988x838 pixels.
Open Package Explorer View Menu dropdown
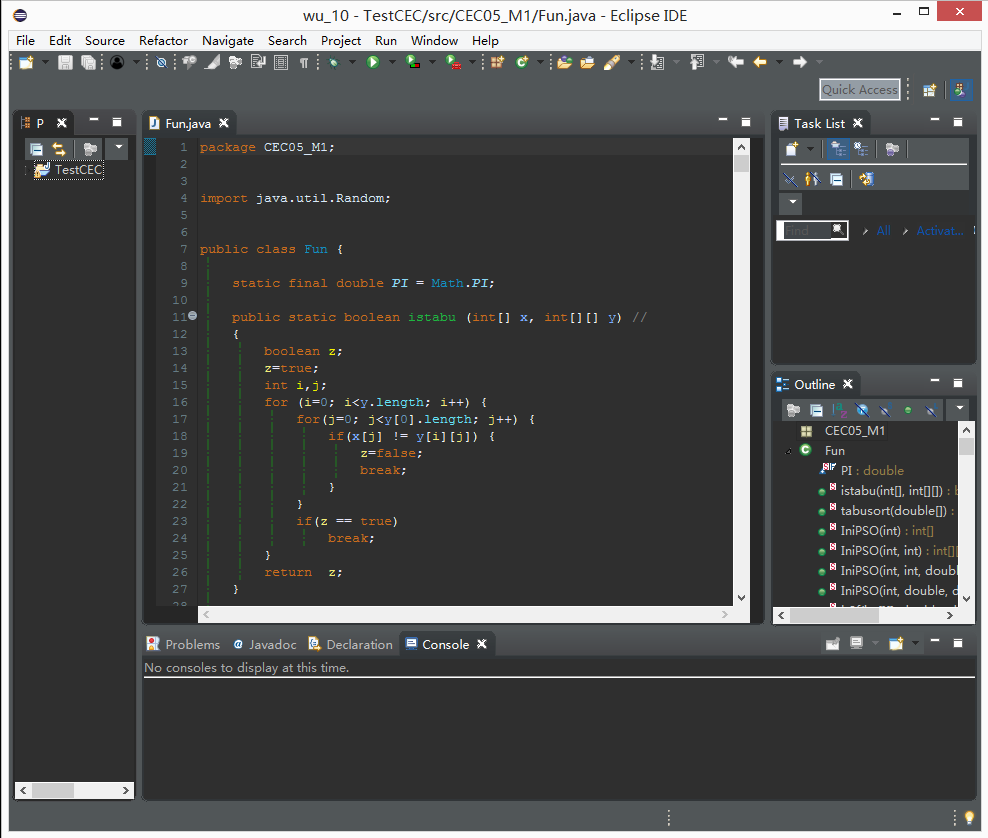pos(118,147)
